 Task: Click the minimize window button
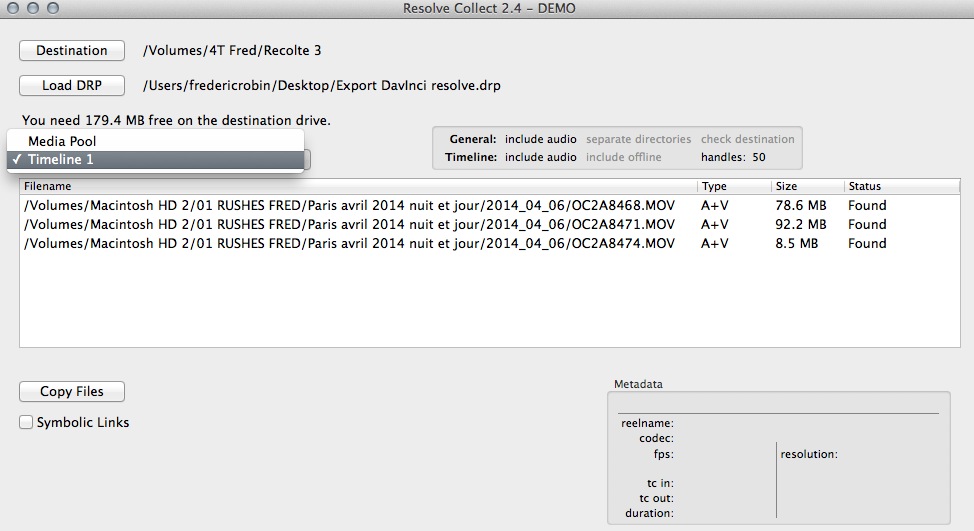[33, 8]
